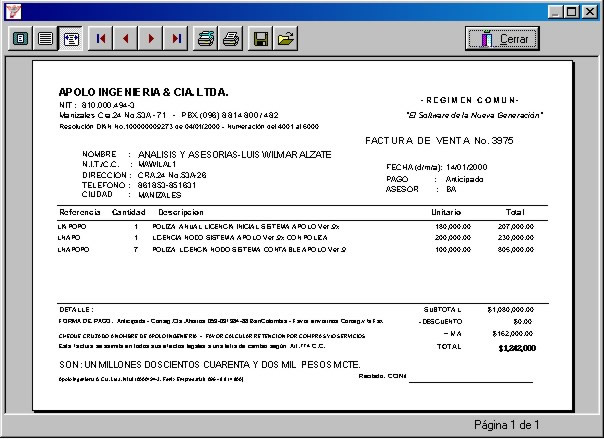Click the SON: UN MILLONES amount-in-words line

coord(210,364)
